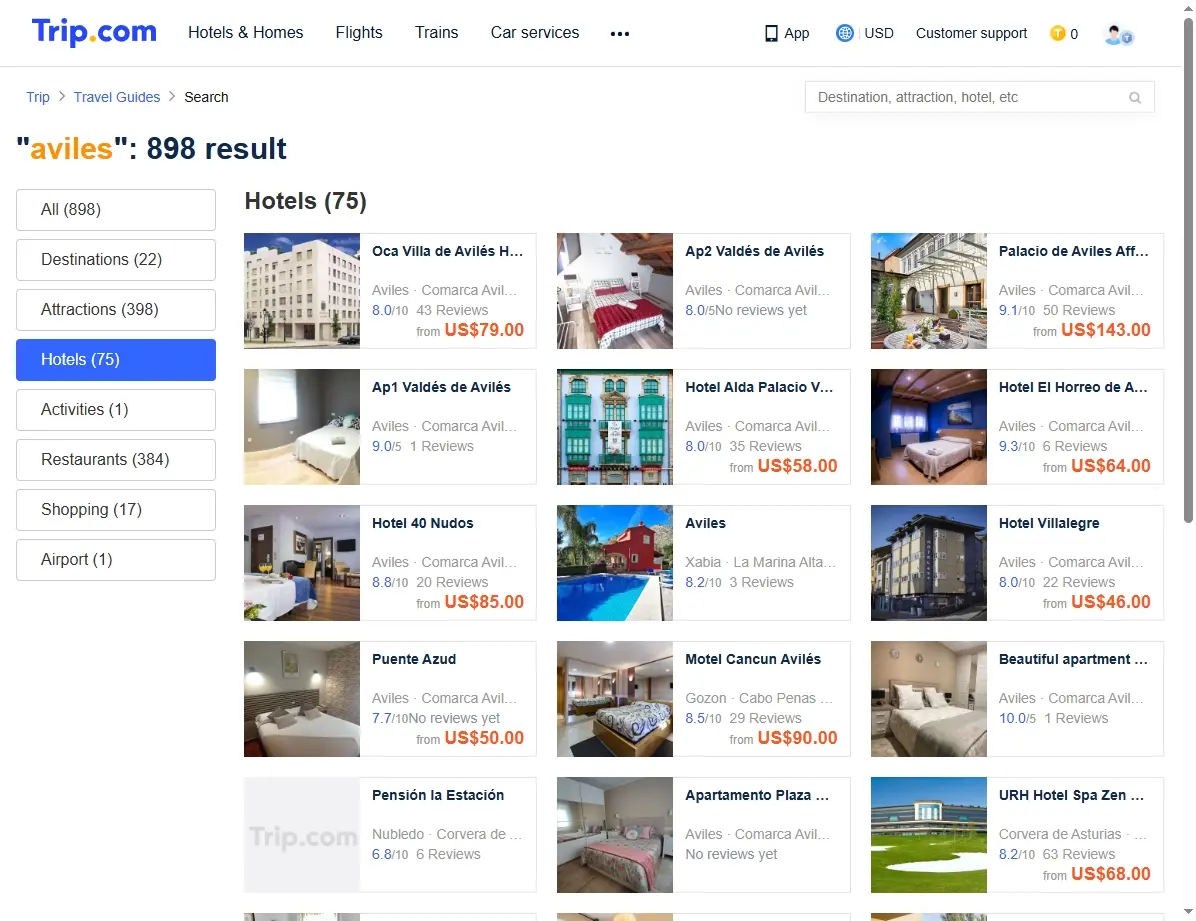Image resolution: width=1196 pixels, height=921 pixels.
Task: Click the 63 Reviews text
Action: 1079,854
